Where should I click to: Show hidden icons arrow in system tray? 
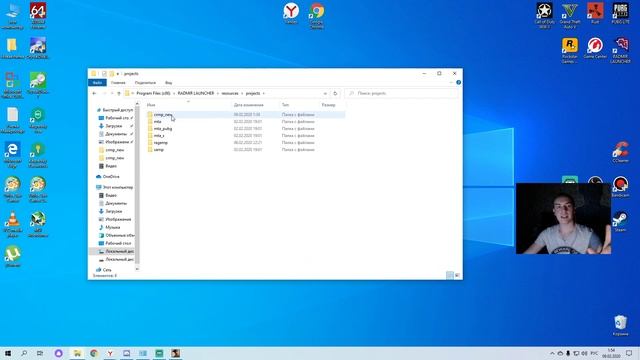click(x=552, y=353)
